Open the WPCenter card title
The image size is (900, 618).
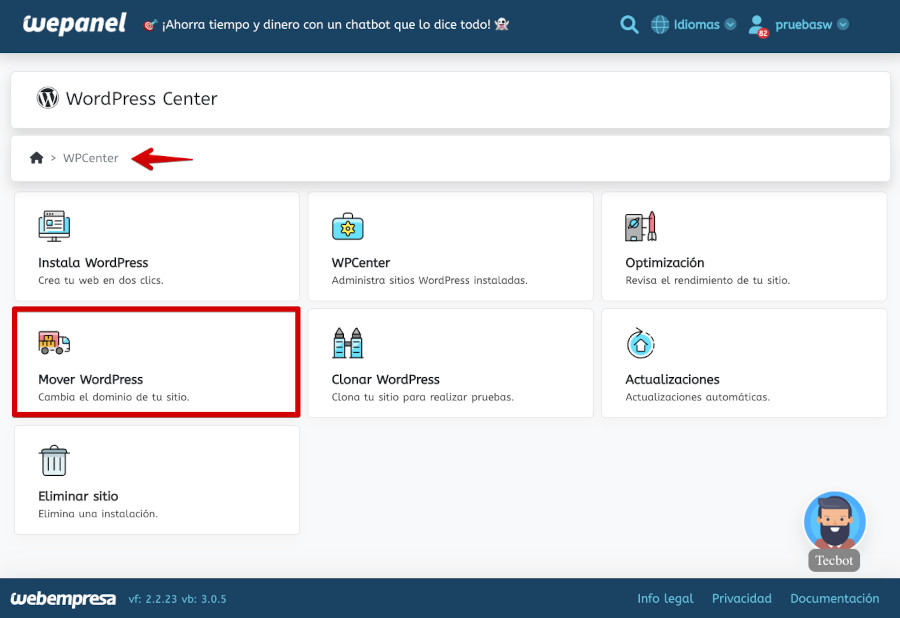pos(360,262)
